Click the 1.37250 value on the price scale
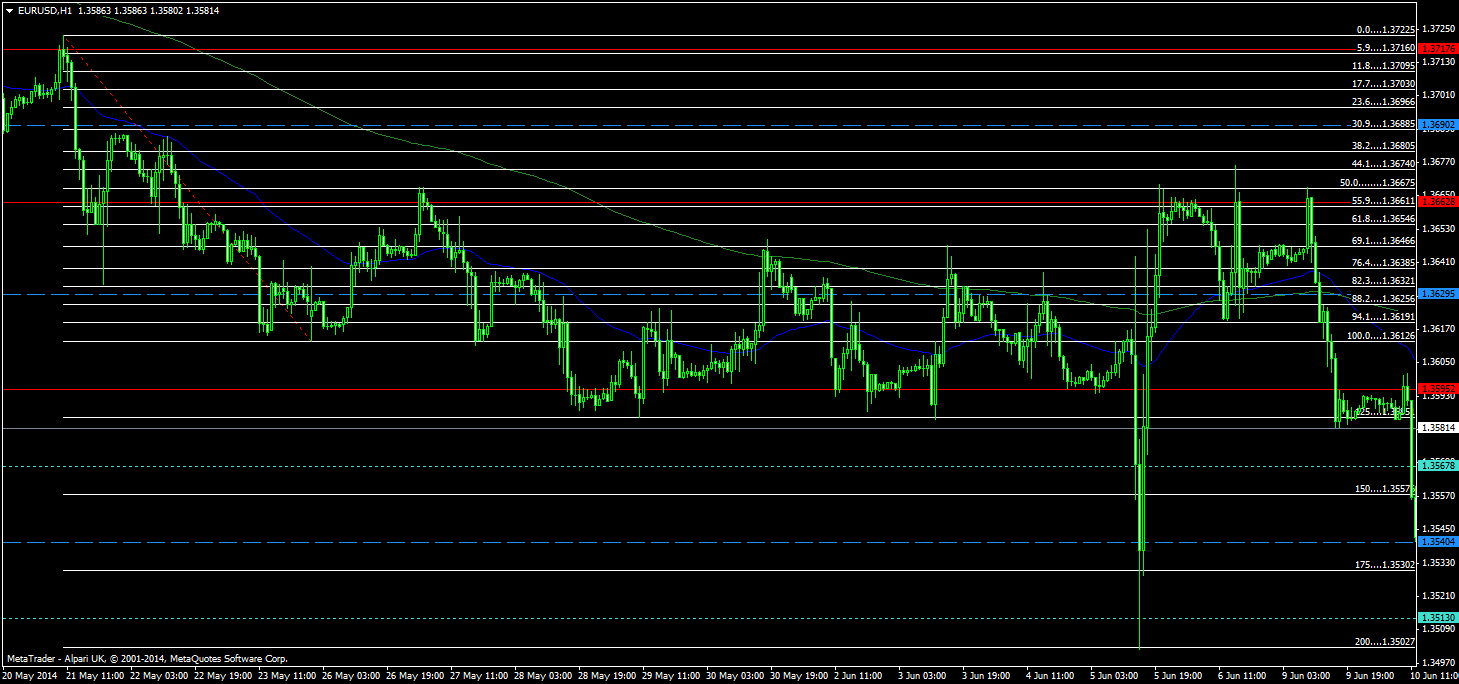 pyautogui.click(x=1438, y=28)
